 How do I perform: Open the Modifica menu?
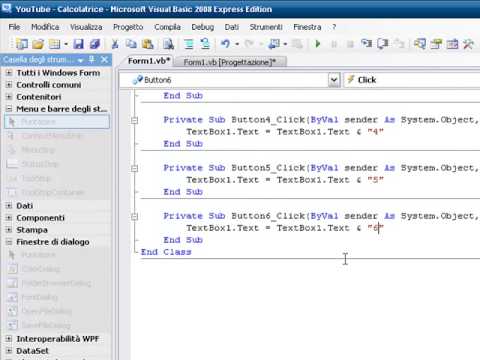point(45,27)
